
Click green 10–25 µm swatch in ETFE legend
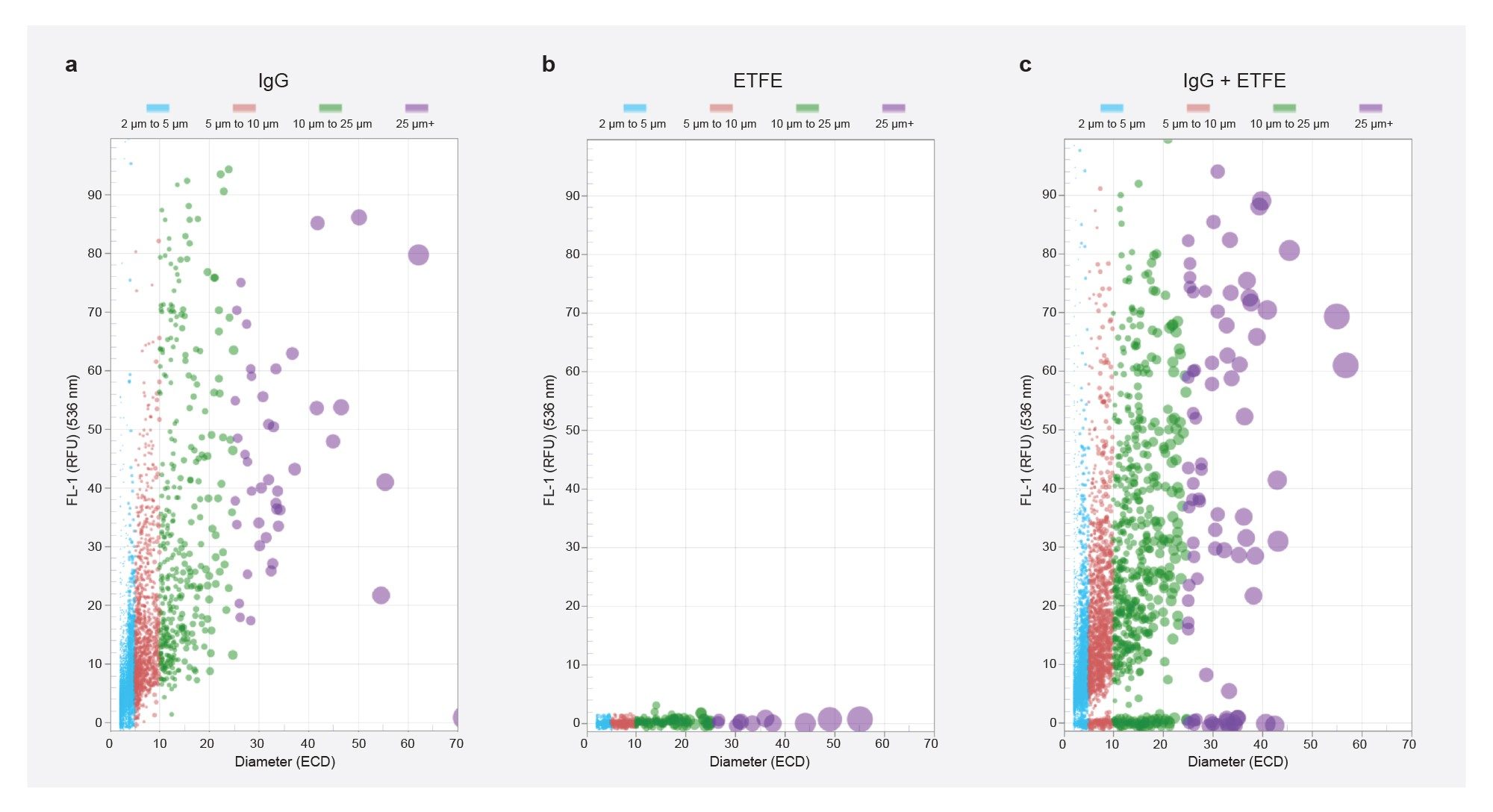tap(807, 108)
